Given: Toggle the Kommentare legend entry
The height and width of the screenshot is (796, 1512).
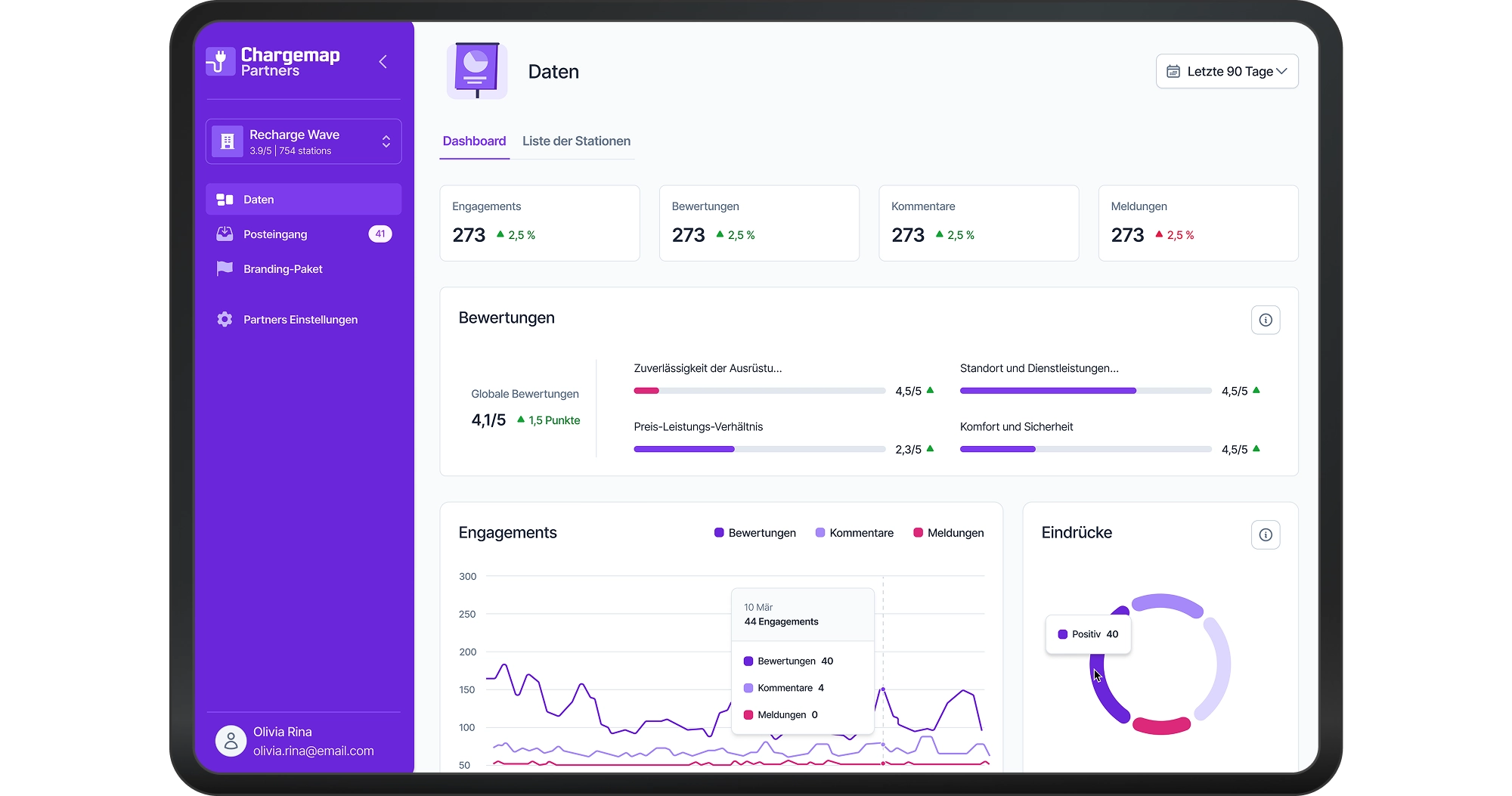Looking at the screenshot, I should pyautogui.click(x=854, y=533).
